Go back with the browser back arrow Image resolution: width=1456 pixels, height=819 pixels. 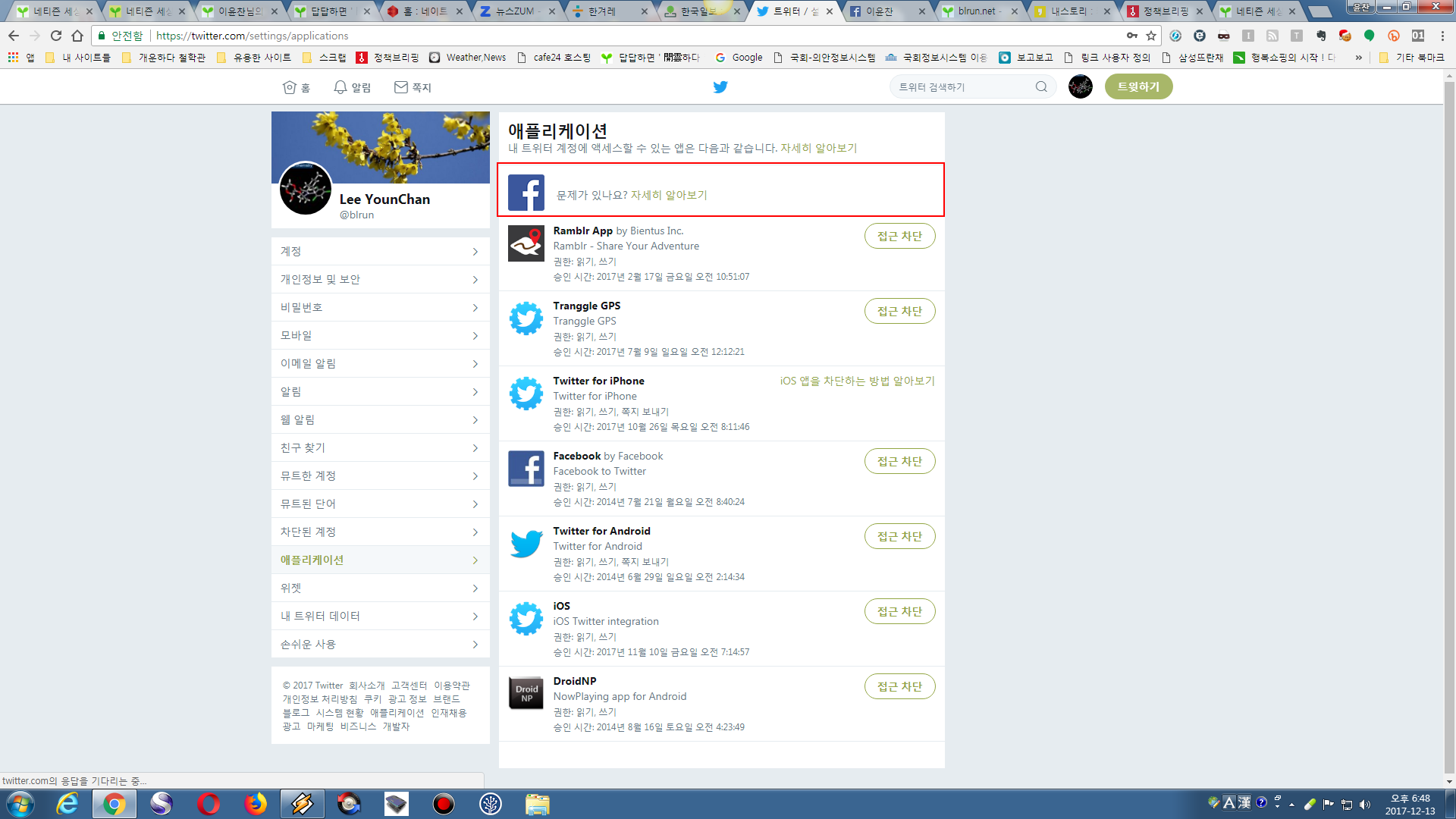pyautogui.click(x=14, y=36)
